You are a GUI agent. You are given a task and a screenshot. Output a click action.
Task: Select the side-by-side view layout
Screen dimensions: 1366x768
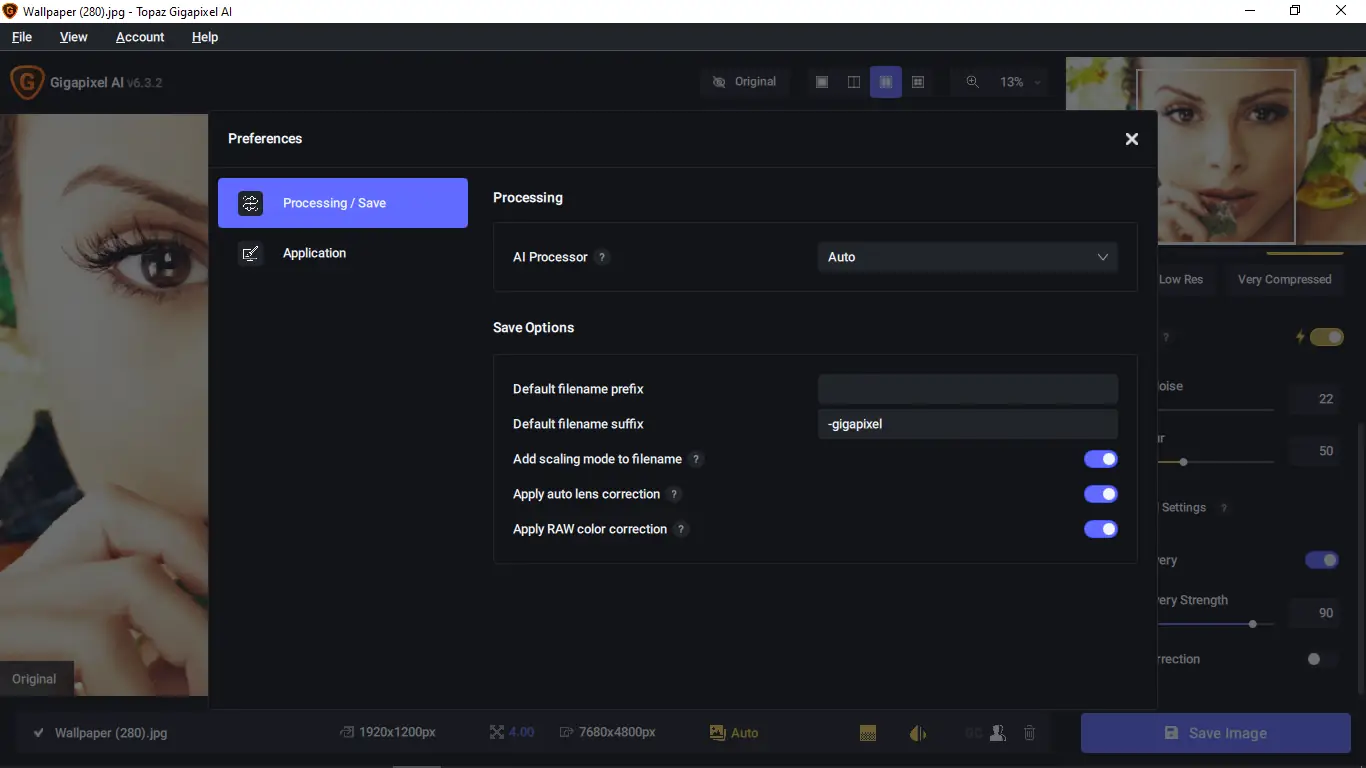coord(886,82)
